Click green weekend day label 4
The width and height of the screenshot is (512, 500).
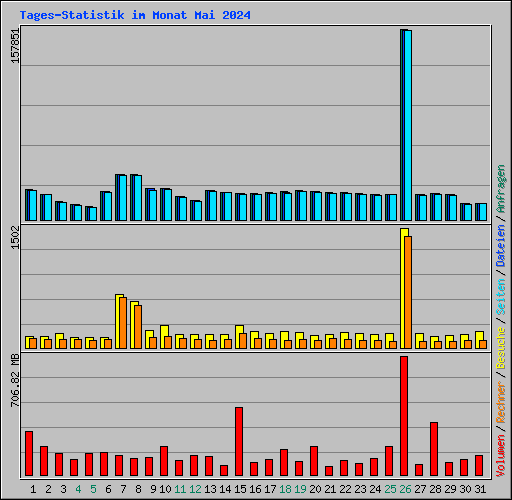tap(78, 489)
